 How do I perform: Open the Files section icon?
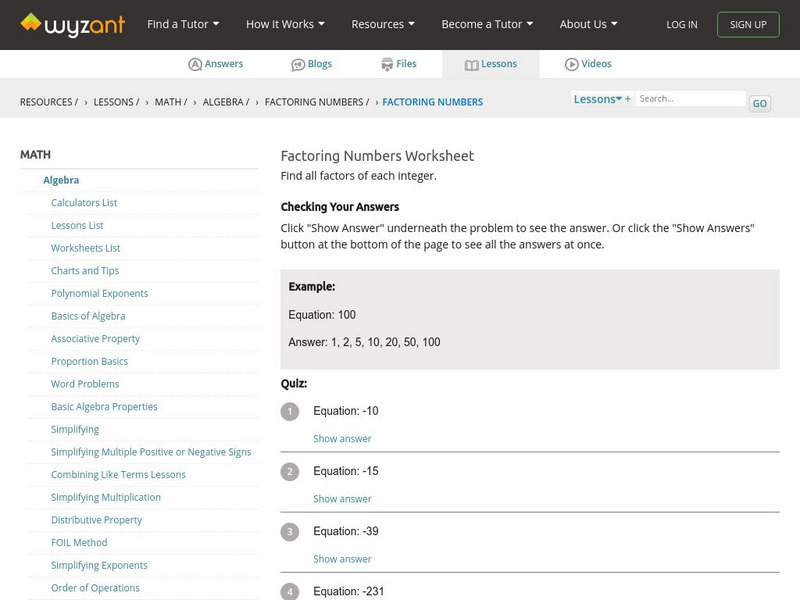pos(387,64)
